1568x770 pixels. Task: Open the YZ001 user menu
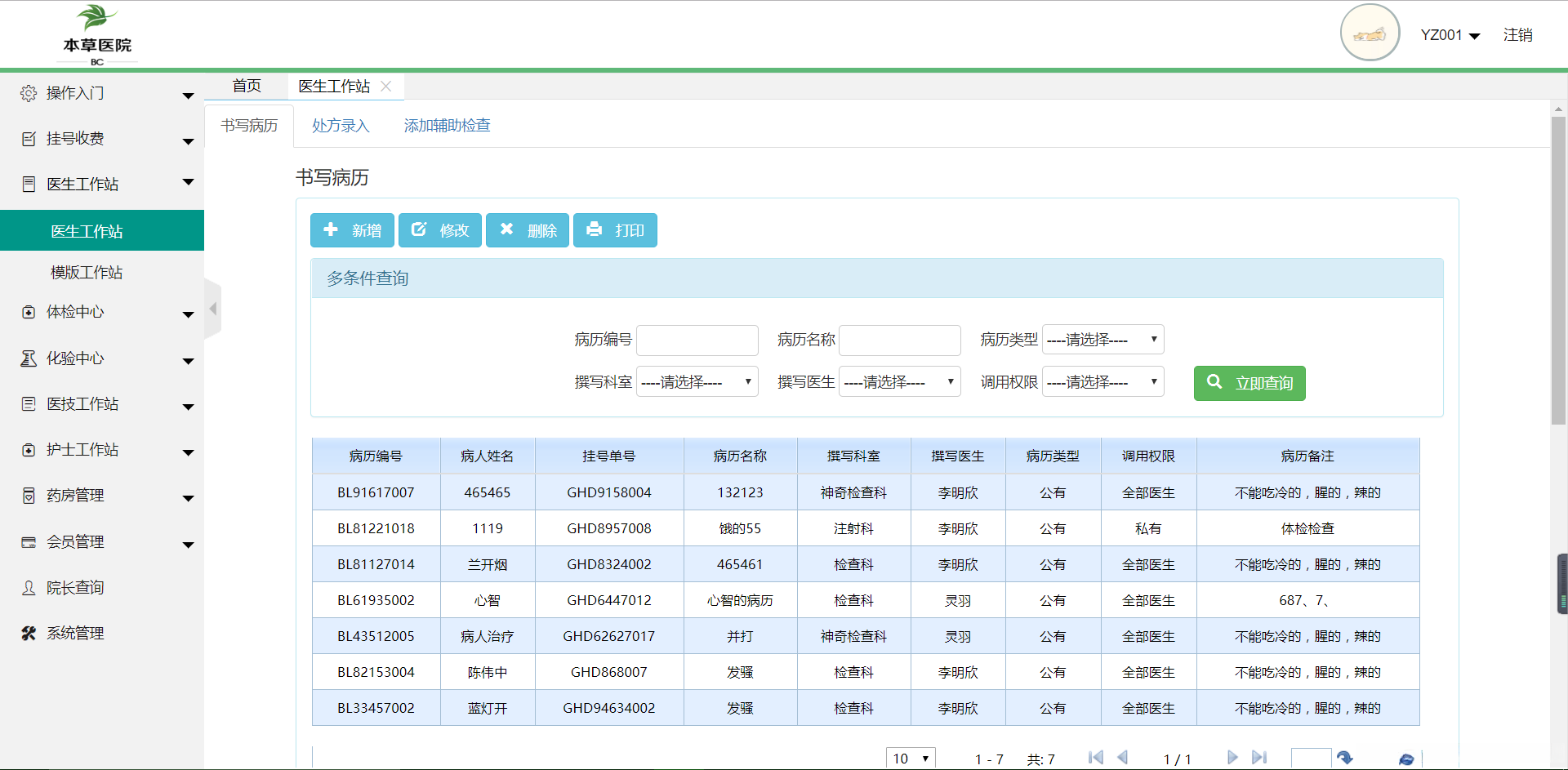point(1450,35)
